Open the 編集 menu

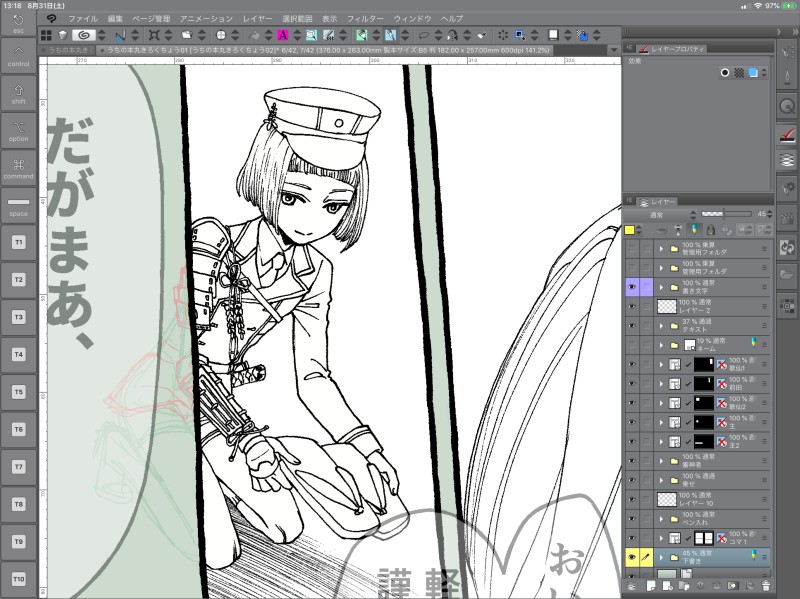click(115, 19)
